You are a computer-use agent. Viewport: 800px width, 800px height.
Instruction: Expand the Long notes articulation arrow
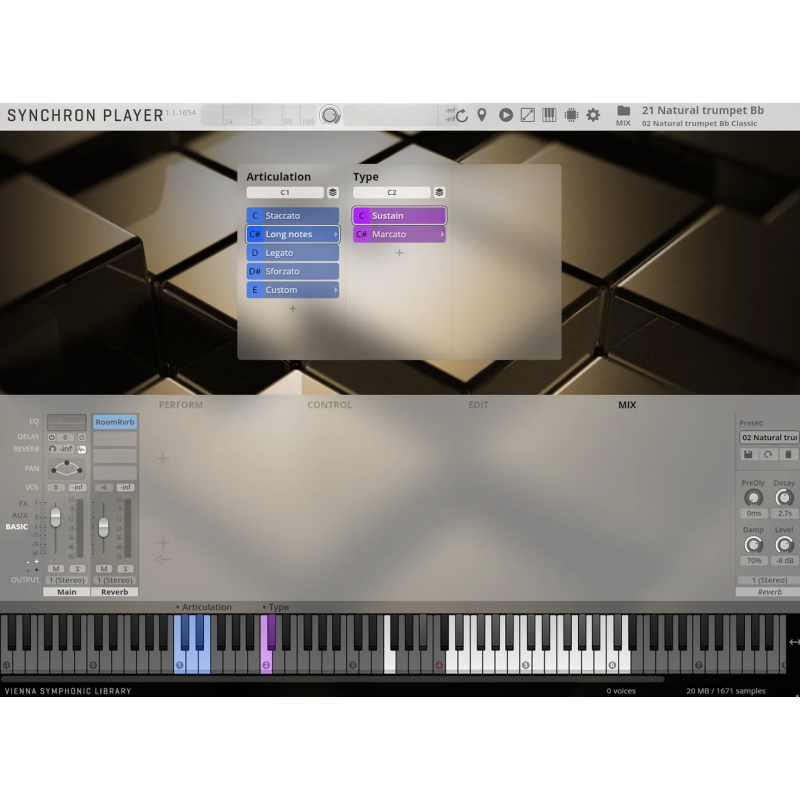coord(336,234)
